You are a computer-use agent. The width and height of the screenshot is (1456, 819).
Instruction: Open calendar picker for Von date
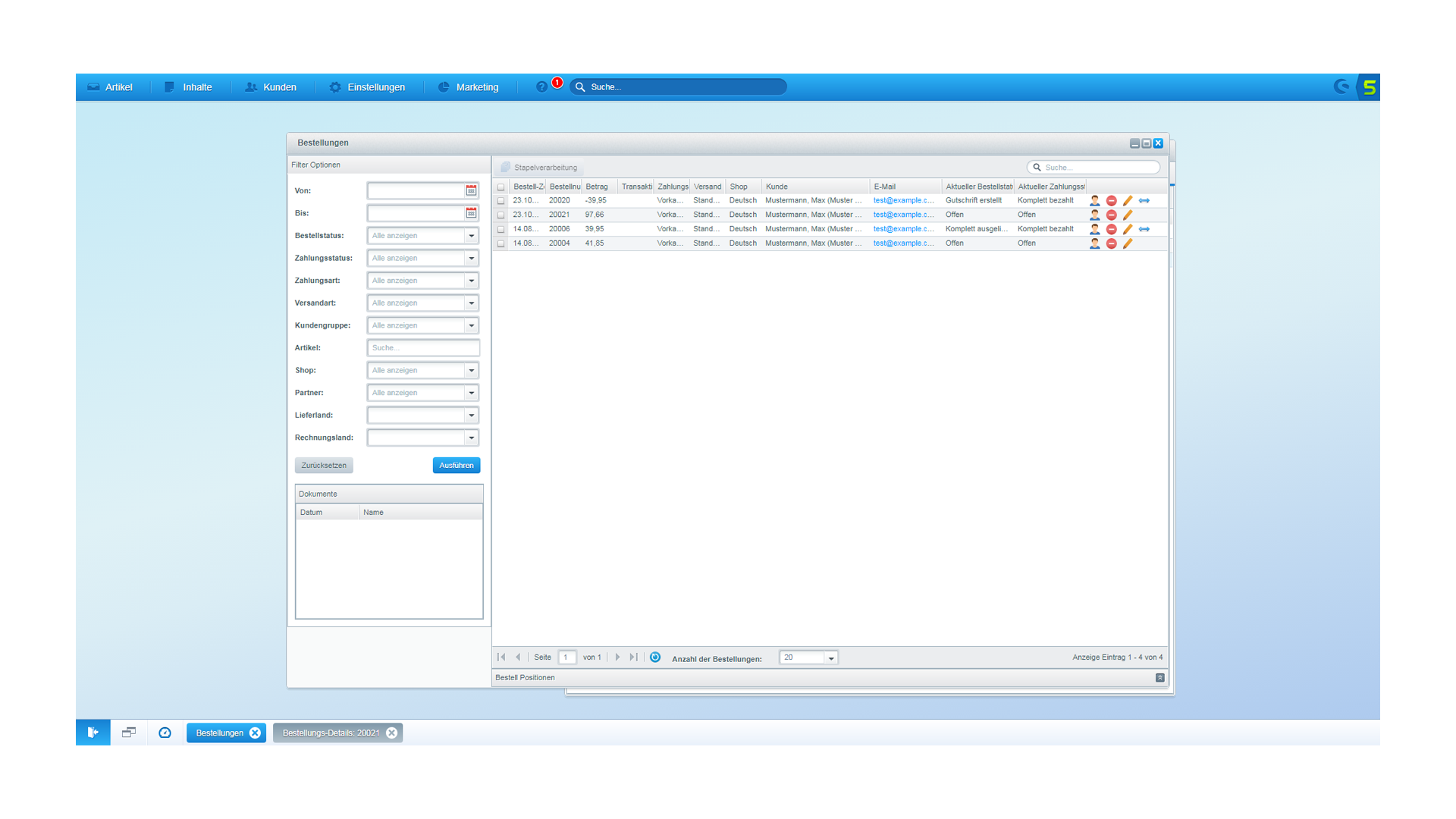471,190
